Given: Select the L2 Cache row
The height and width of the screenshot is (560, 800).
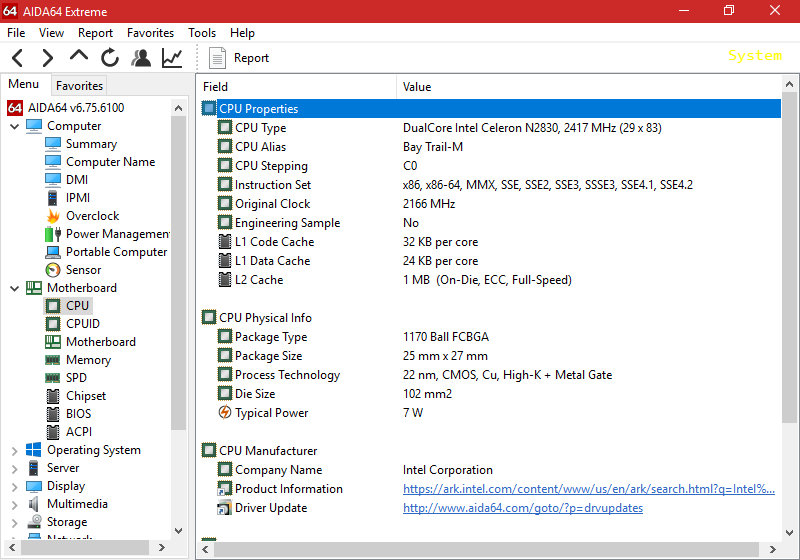Looking at the screenshot, I should (491, 279).
